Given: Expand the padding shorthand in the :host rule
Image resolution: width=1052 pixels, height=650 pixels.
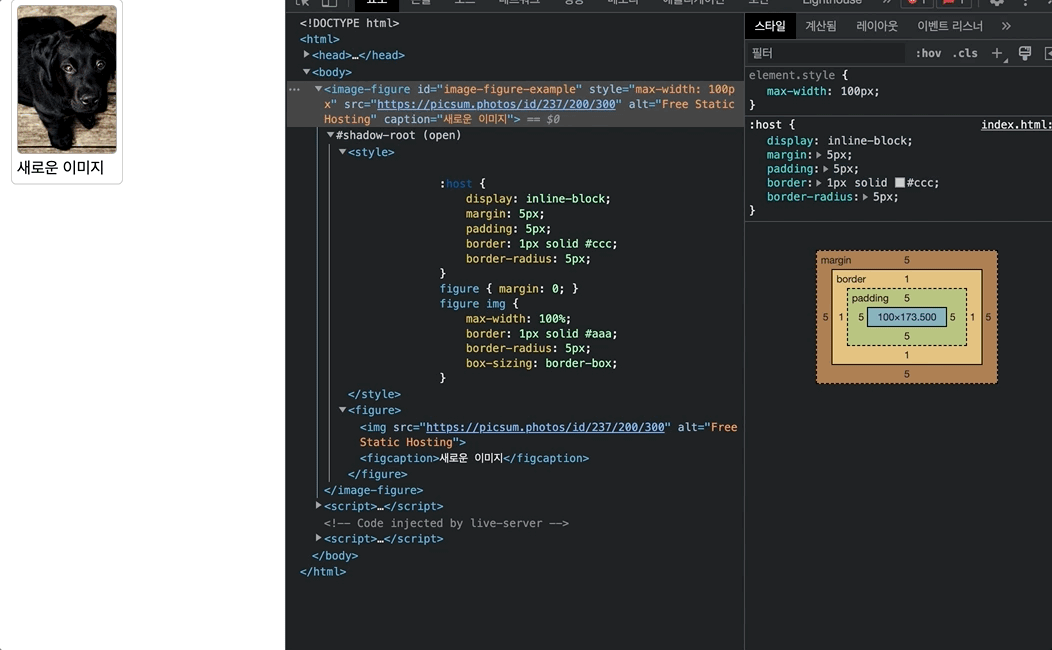Looking at the screenshot, I should point(825,169).
